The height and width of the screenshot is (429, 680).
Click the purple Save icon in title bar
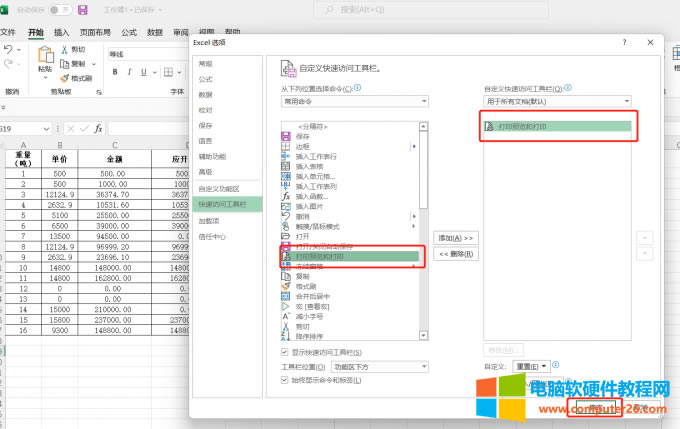click(x=82, y=10)
